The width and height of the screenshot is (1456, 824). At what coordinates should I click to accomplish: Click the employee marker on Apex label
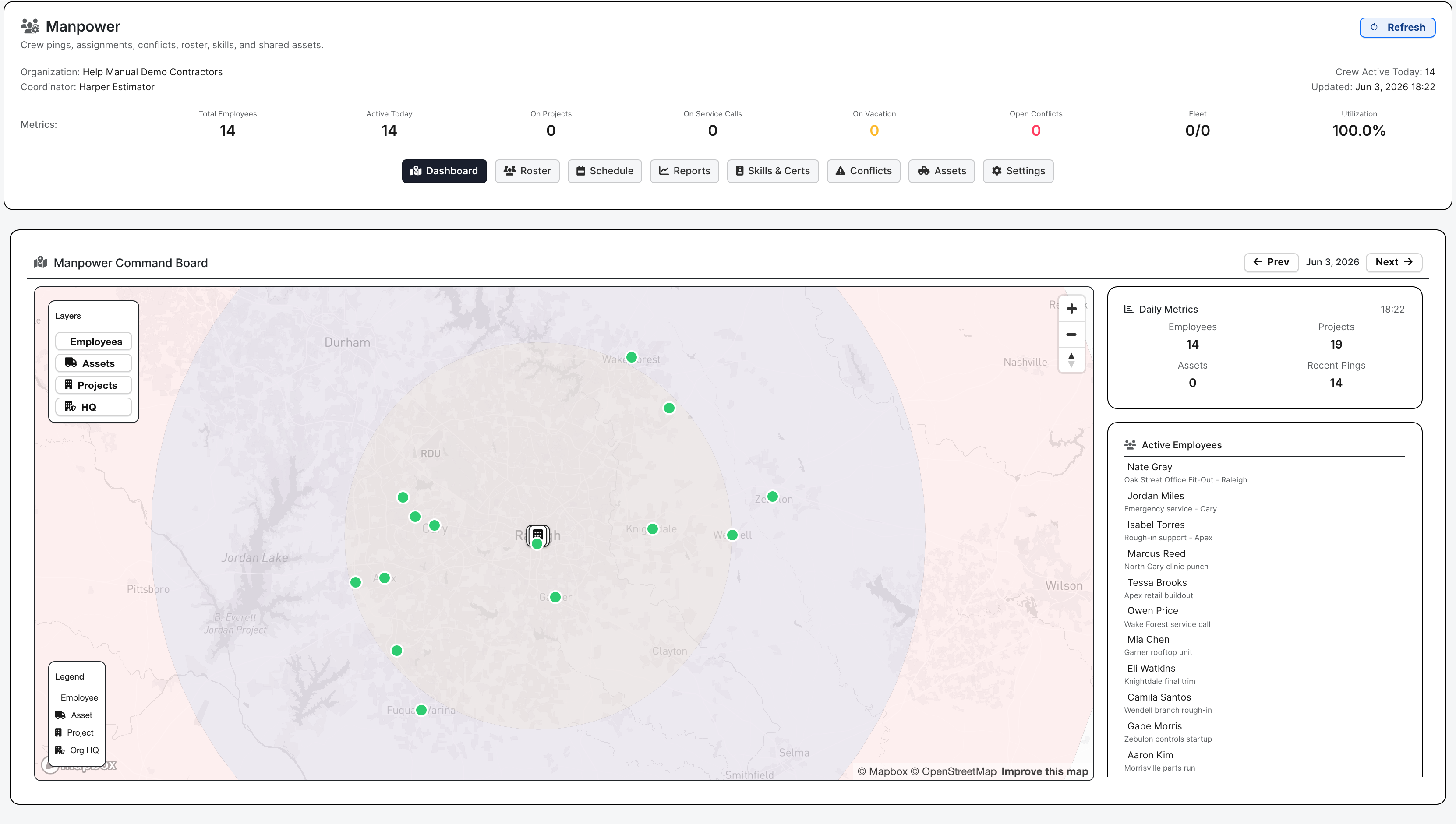point(385,578)
